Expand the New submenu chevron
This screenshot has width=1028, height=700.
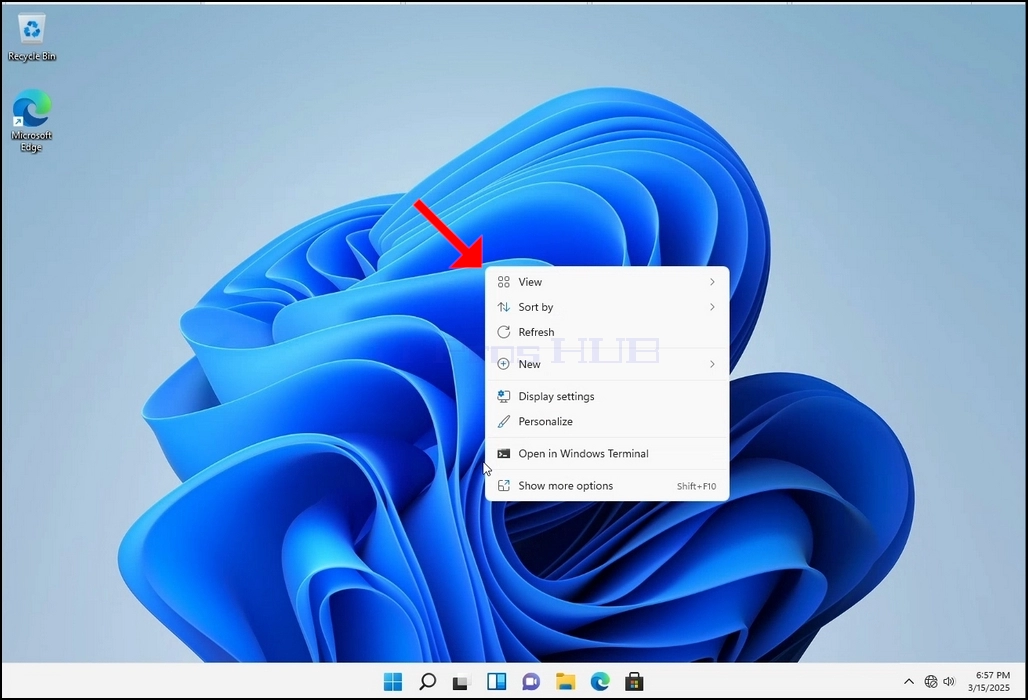(x=712, y=364)
